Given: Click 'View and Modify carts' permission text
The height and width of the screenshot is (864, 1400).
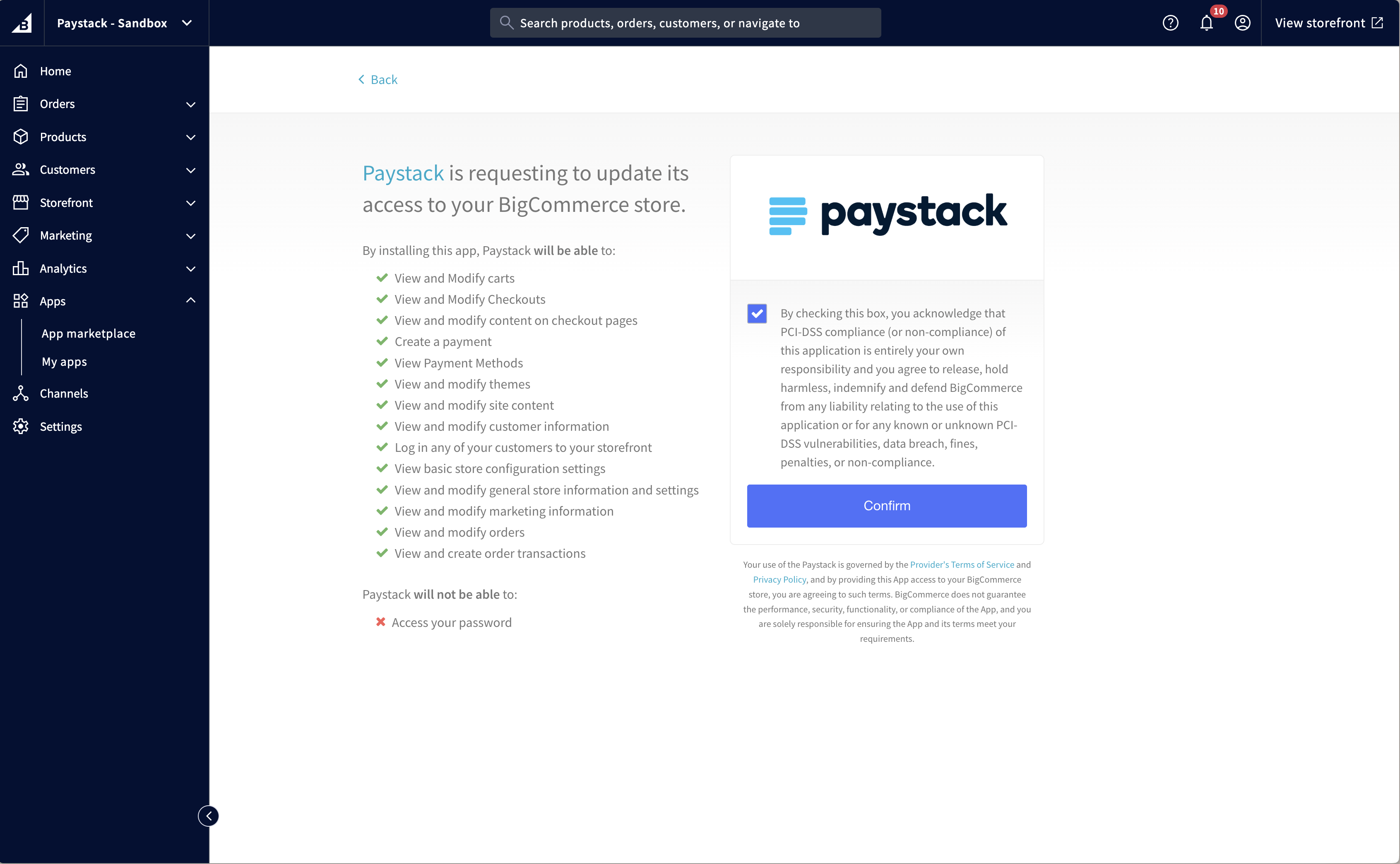Looking at the screenshot, I should click(455, 278).
